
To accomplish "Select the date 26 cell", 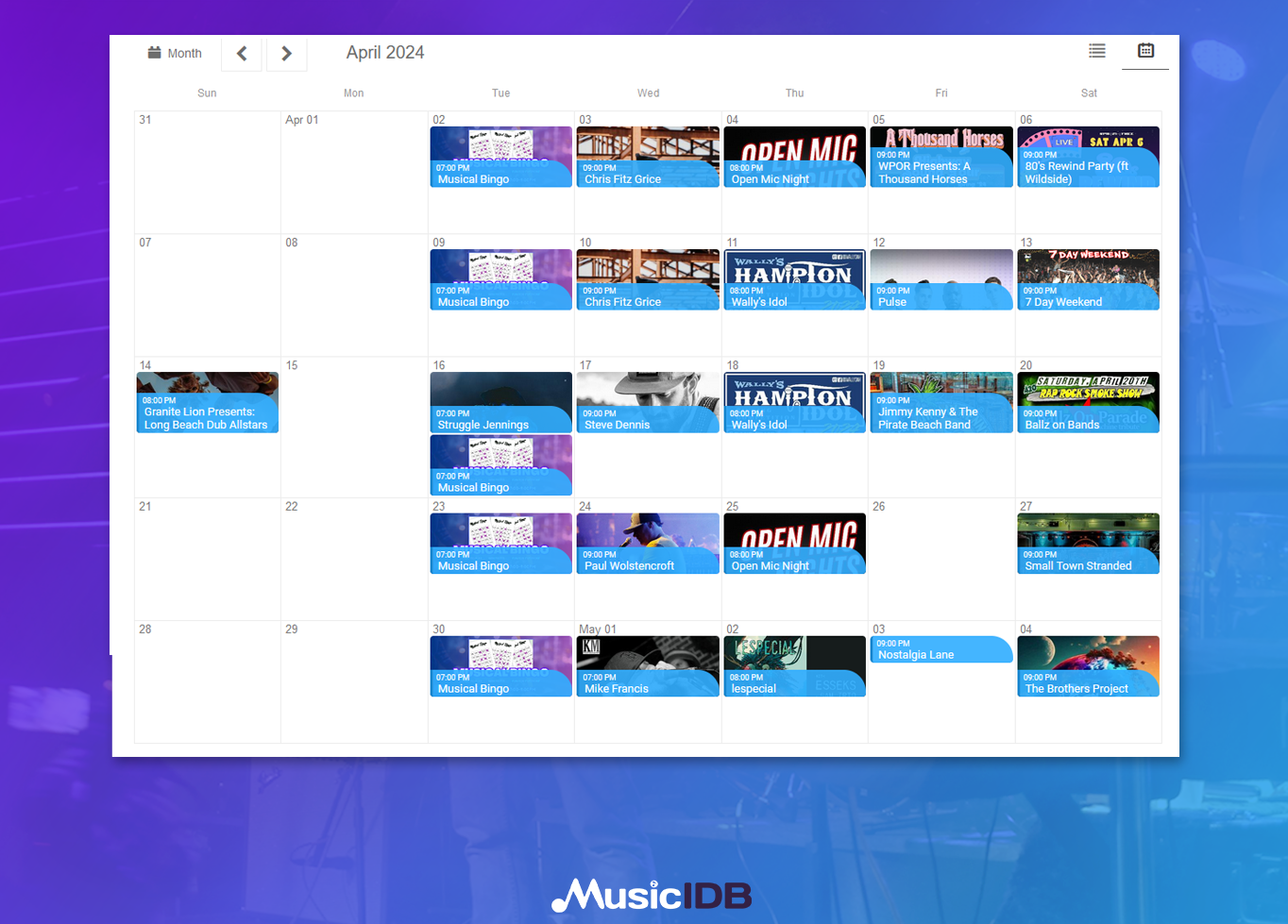I will coord(941,559).
